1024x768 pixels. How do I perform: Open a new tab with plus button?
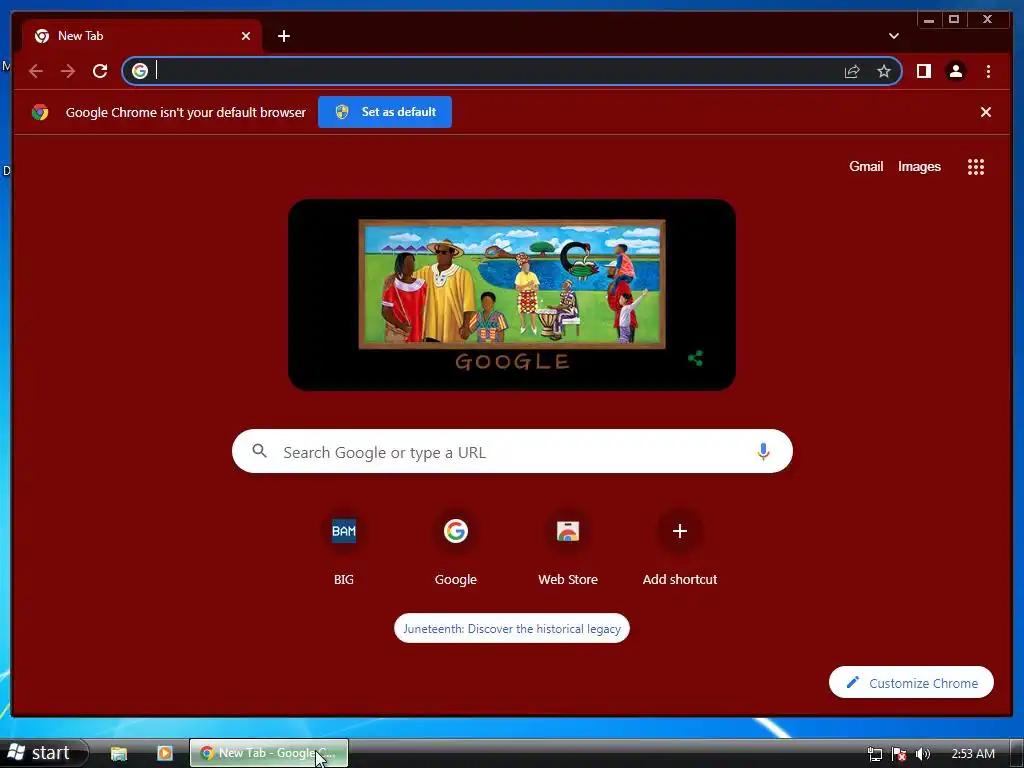click(283, 36)
